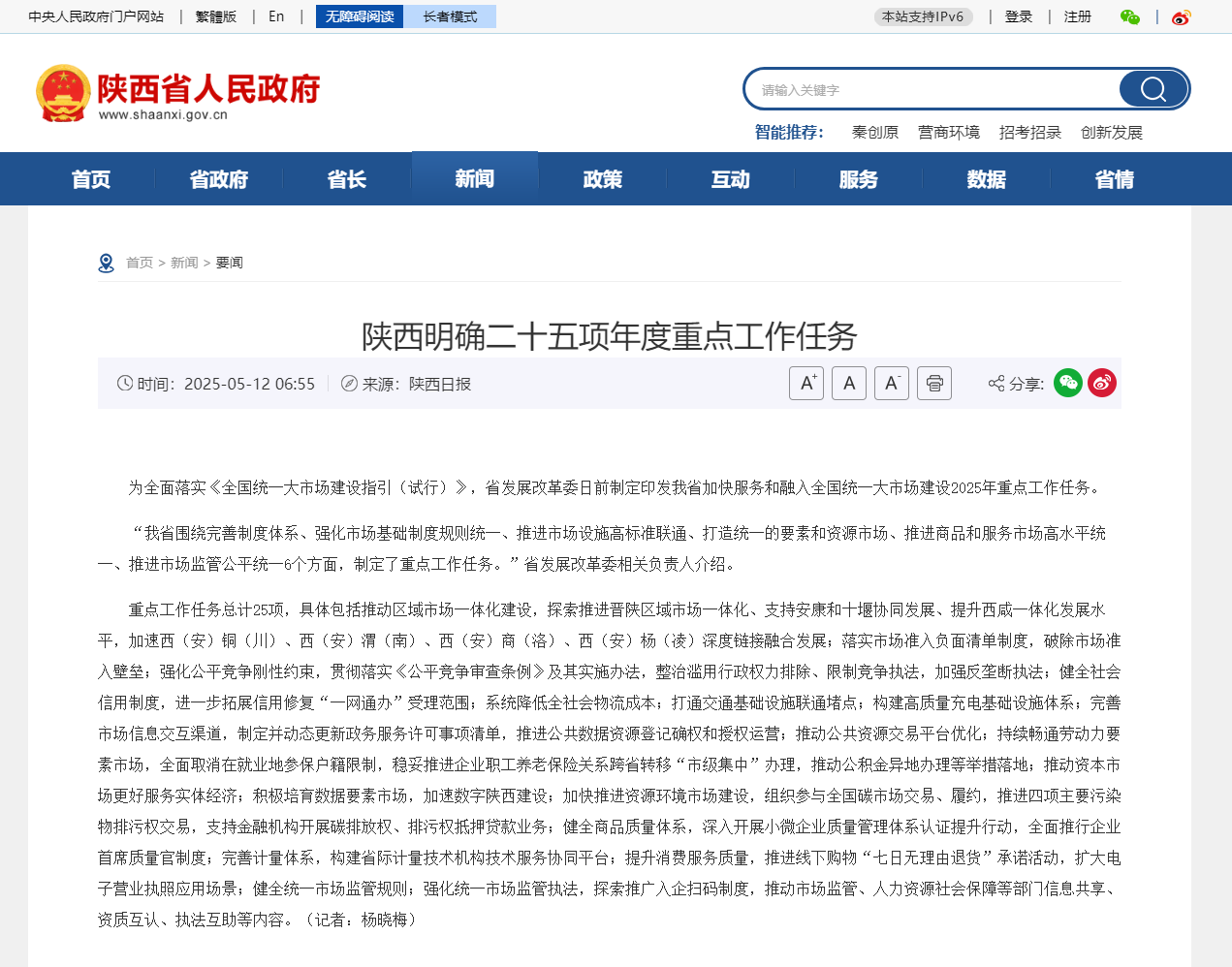Switch to En English version
The height and width of the screenshot is (967, 1232).
click(x=276, y=16)
